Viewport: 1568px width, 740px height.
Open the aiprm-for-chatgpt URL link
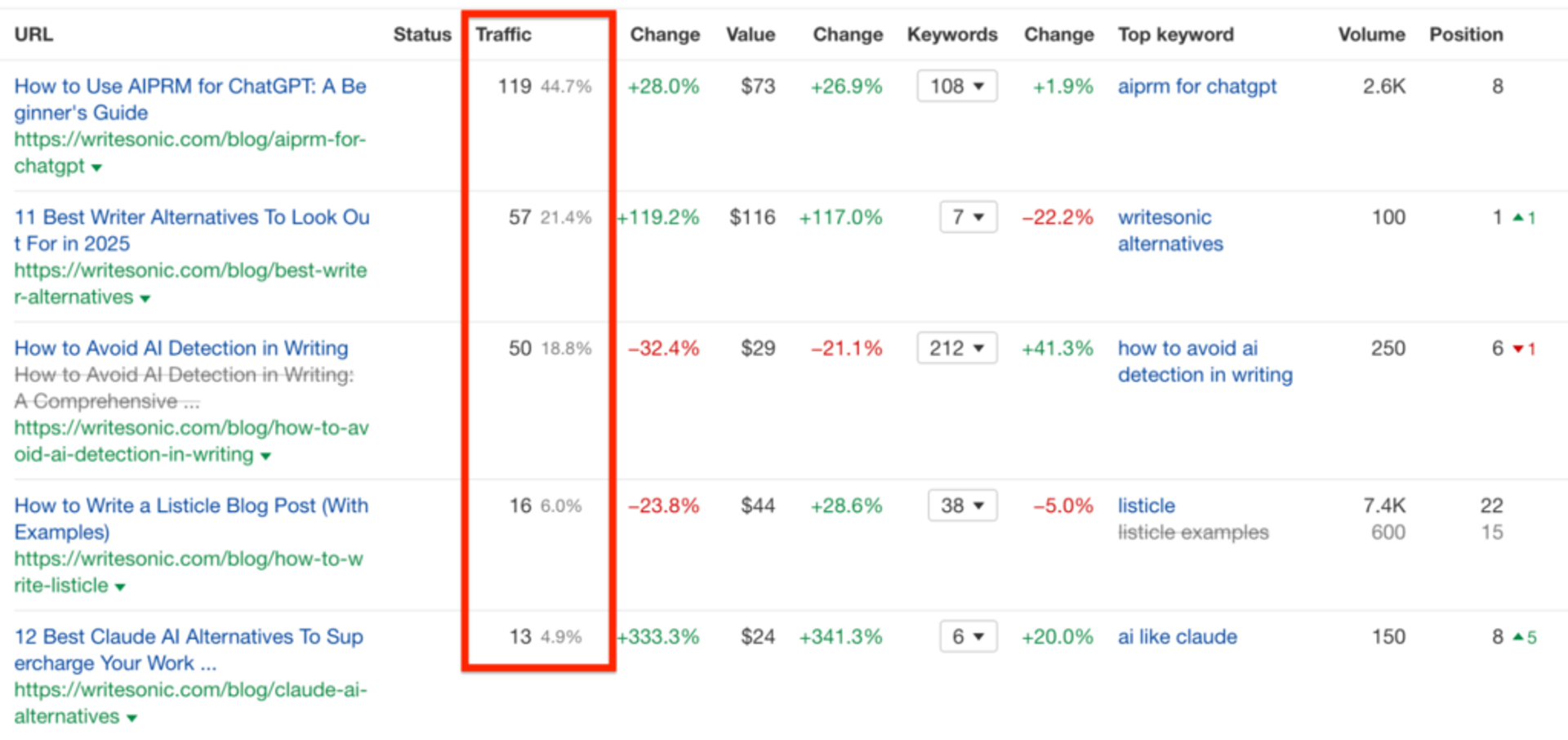(x=189, y=152)
